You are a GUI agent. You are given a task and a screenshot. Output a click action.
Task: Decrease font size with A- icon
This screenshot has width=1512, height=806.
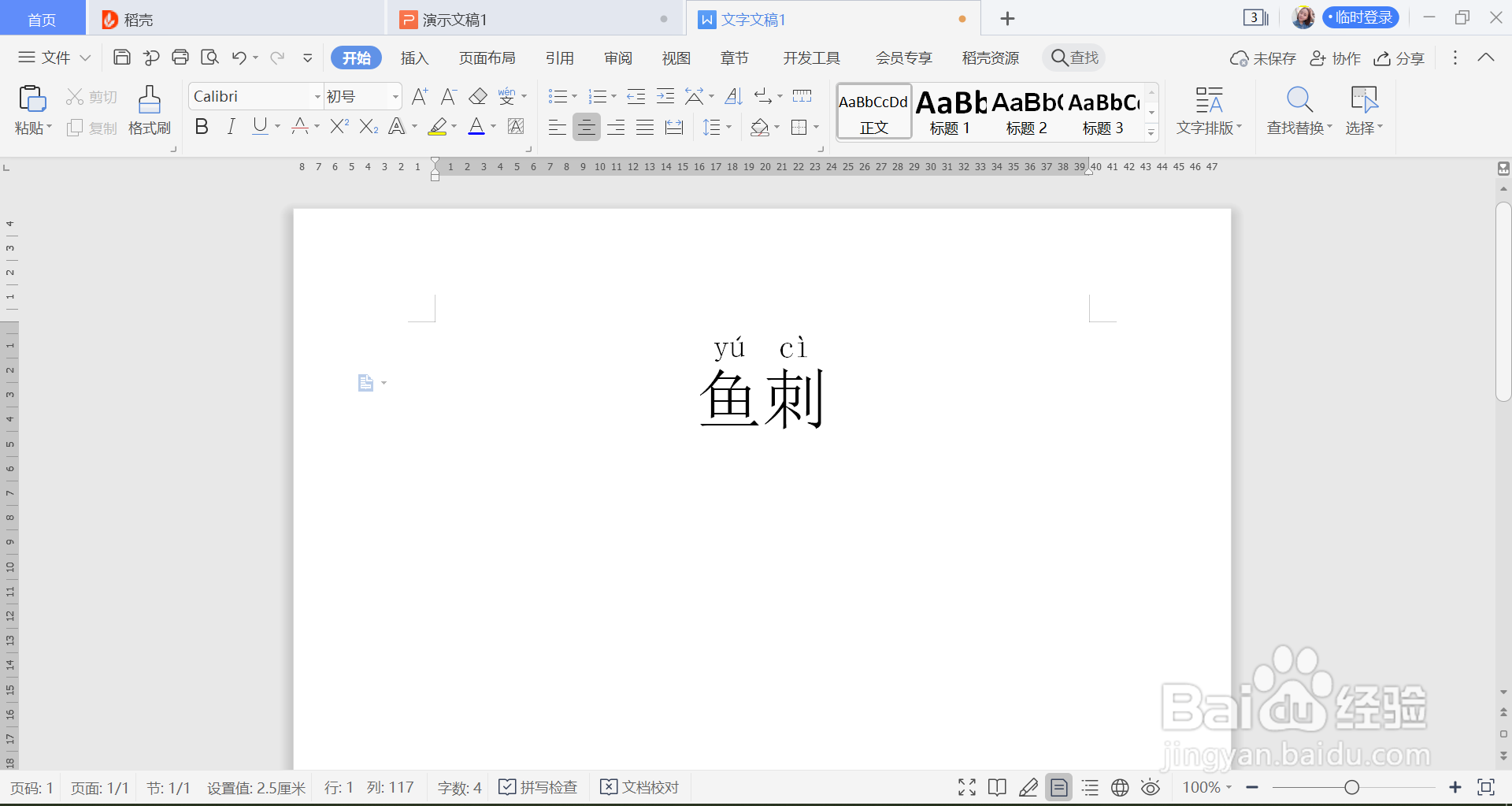(449, 96)
